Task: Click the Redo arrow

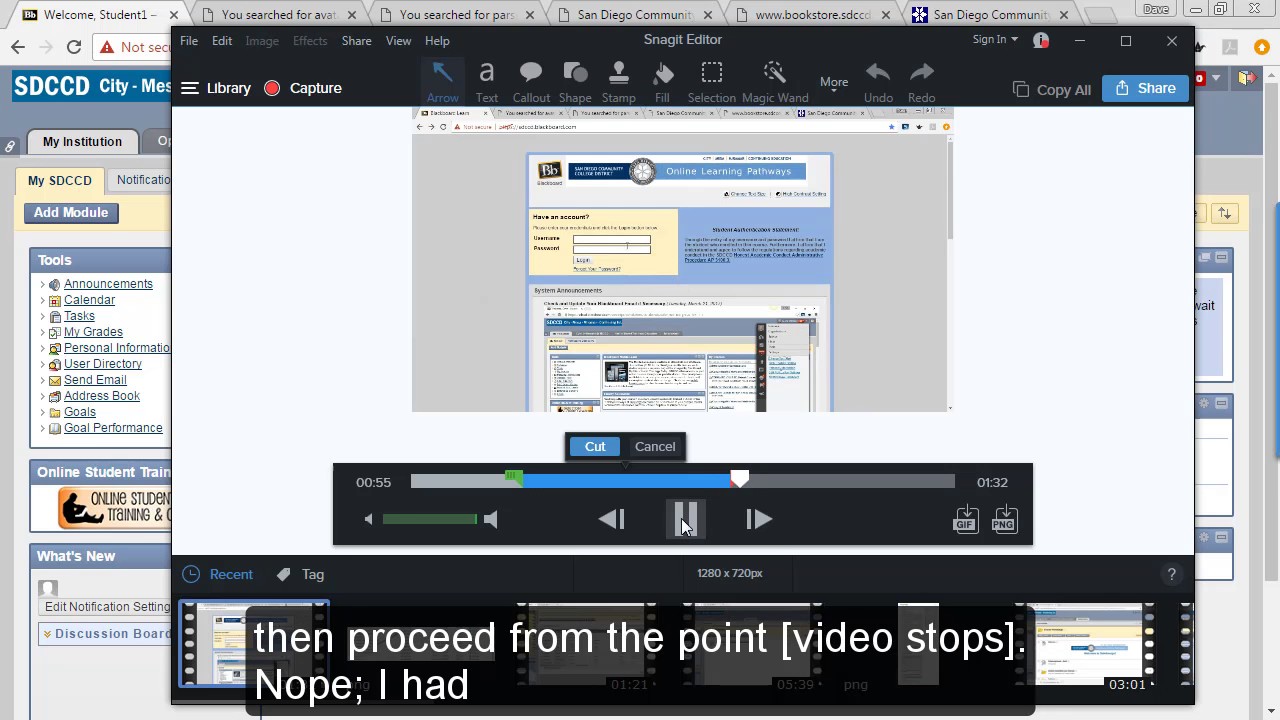Action: 921,81
